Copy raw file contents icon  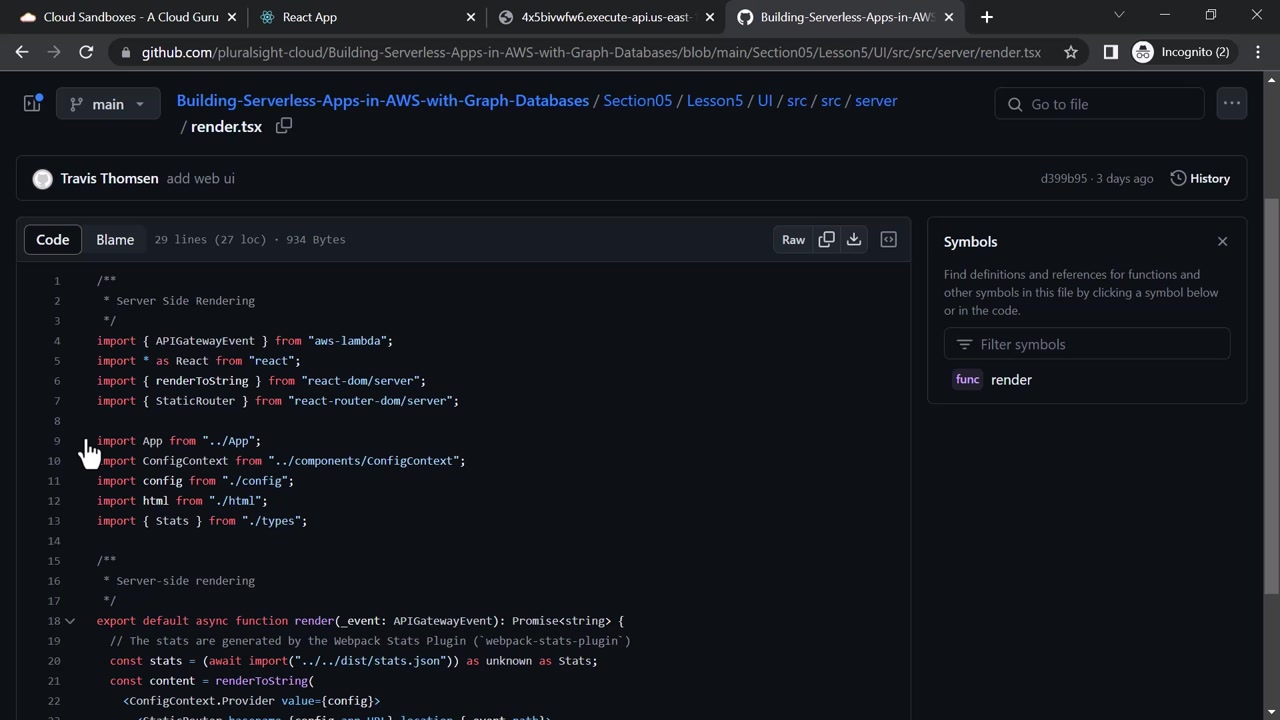coord(826,239)
